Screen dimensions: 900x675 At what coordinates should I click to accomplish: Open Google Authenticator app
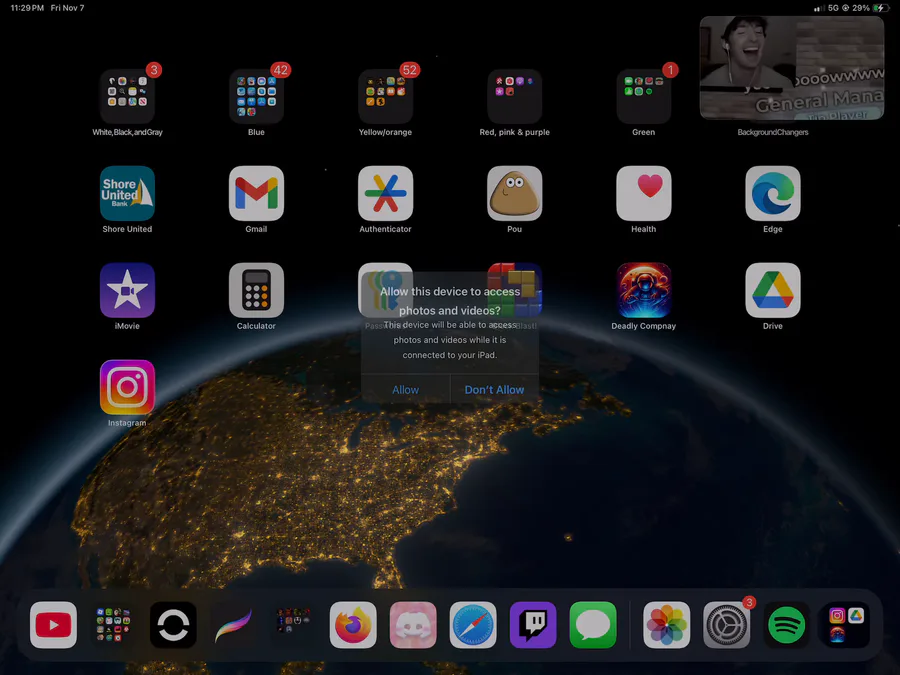click(x=386, y=193)
